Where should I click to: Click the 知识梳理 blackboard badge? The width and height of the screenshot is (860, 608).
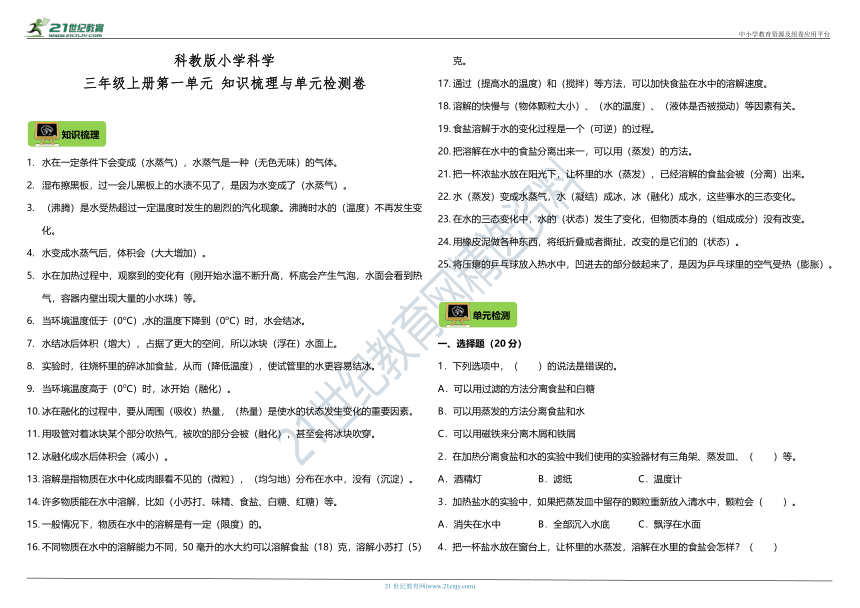67,134
